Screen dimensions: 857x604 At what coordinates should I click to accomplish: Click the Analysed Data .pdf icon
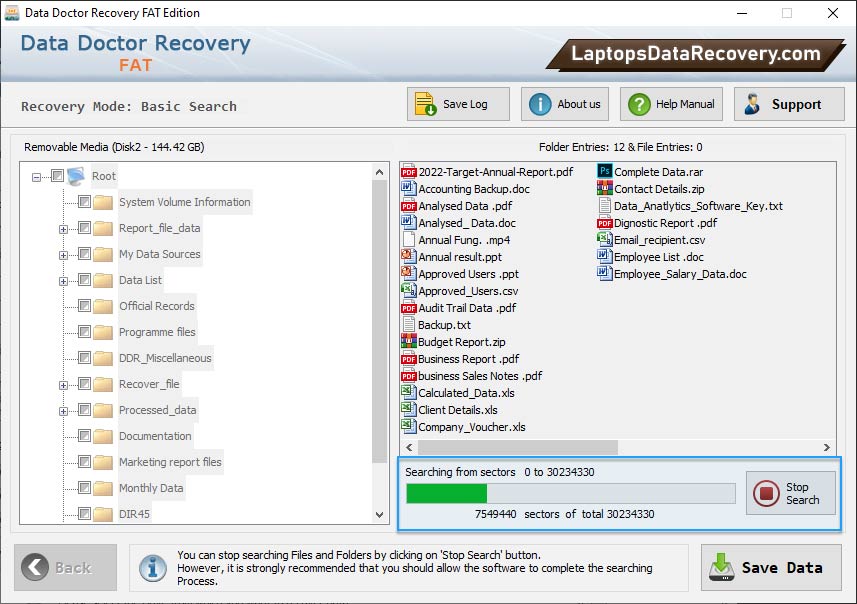(x=409, y=206)
